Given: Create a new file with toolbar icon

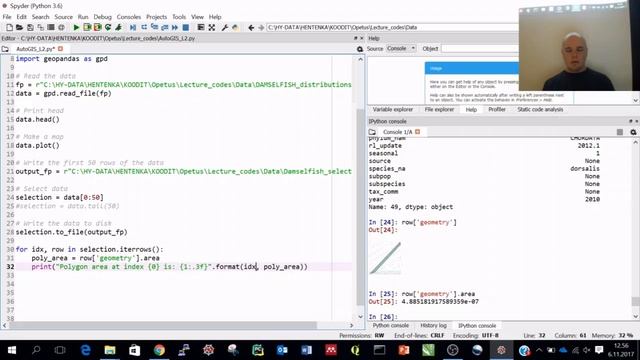Looking at the screenshot, I should click(x=9, y=27).
